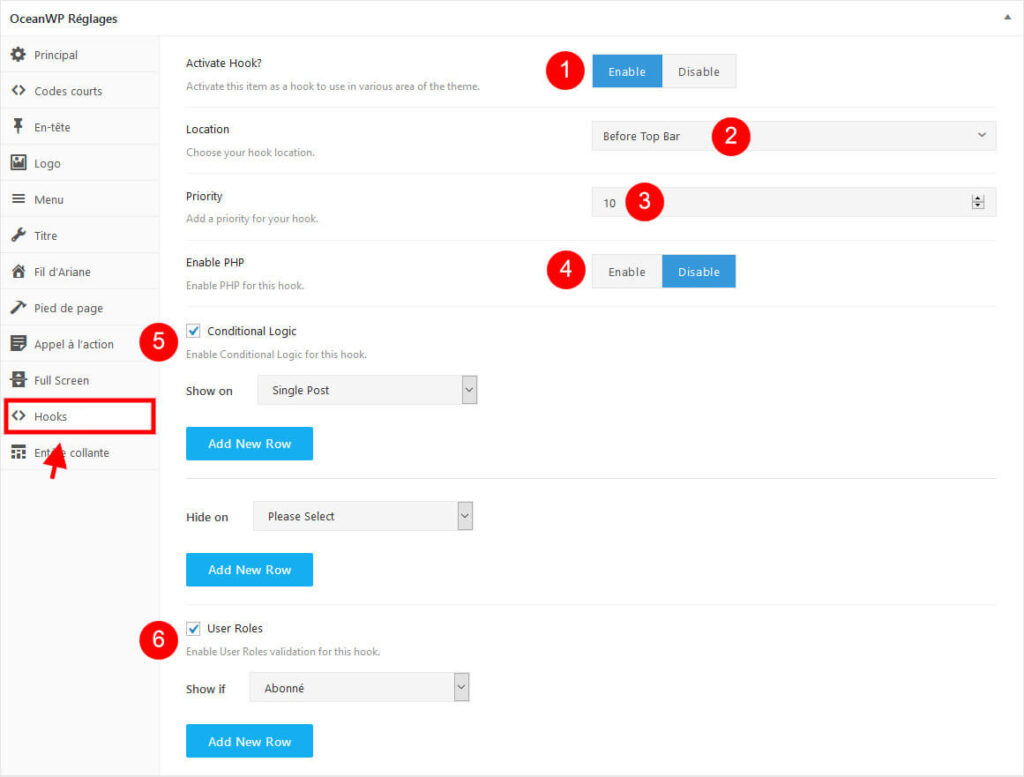Image resolution: width=1024 pixels, height=777 pixels.
Task: Toggle the User Roles checkbox
Action: pyautogui.click(x=193, y=628)
